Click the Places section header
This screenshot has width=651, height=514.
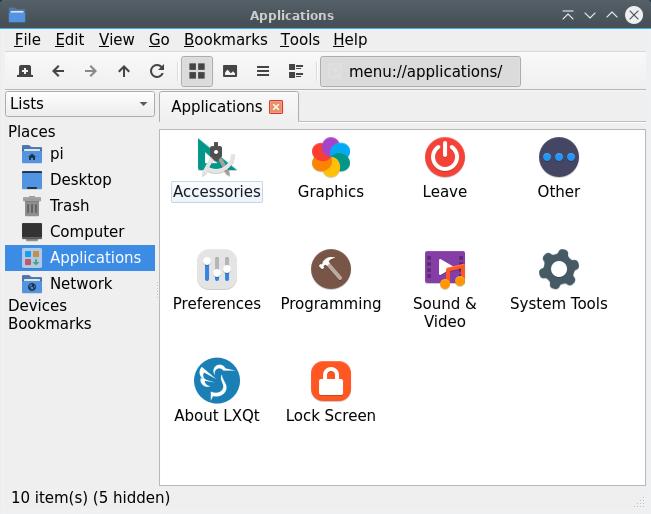pyautogui.click(x=32, y=132)
